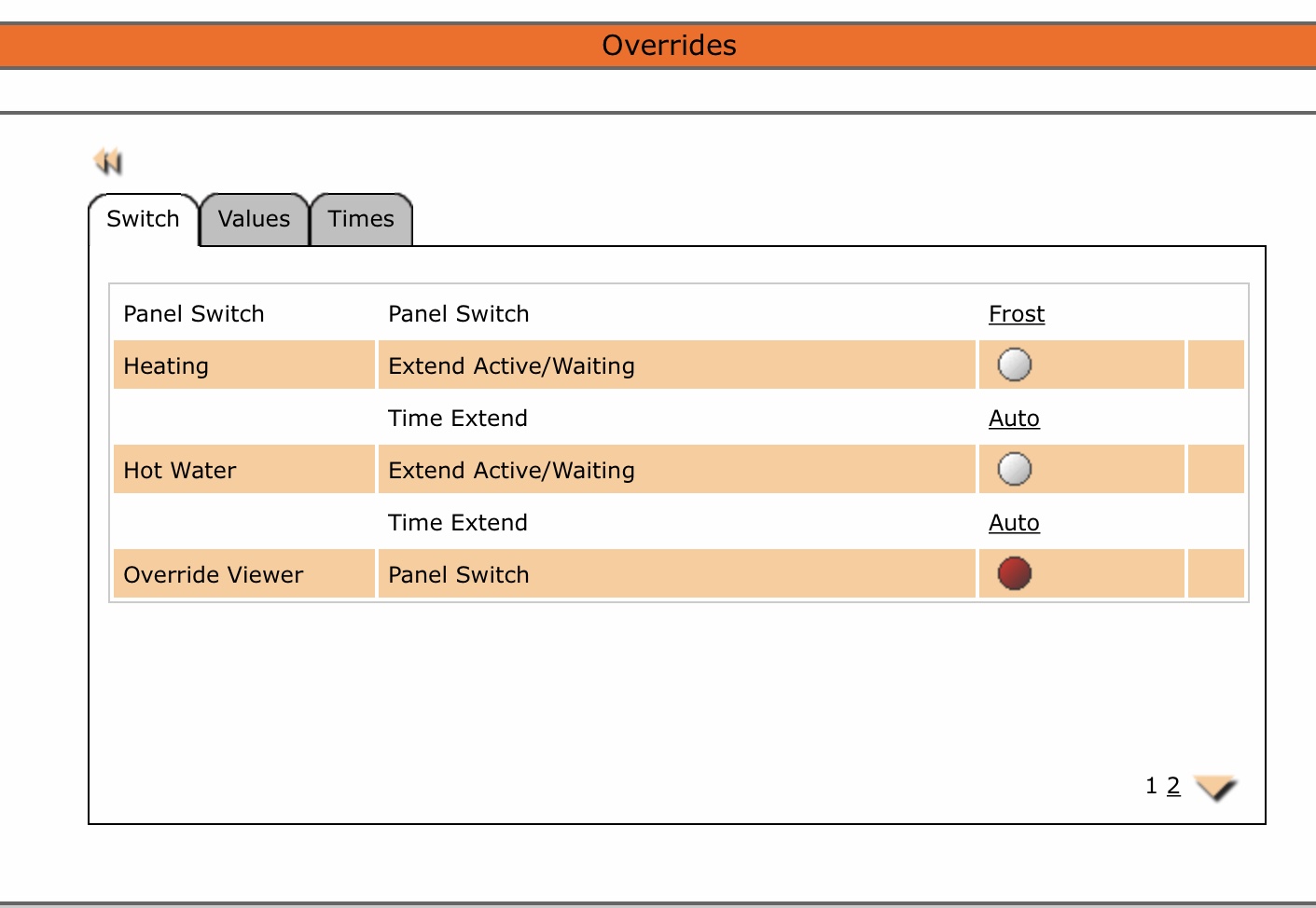Click the Auto link for Heating Time Extend
Image resolution: width=1316 pixels, height=908 pixels.
coord(1014,419)
